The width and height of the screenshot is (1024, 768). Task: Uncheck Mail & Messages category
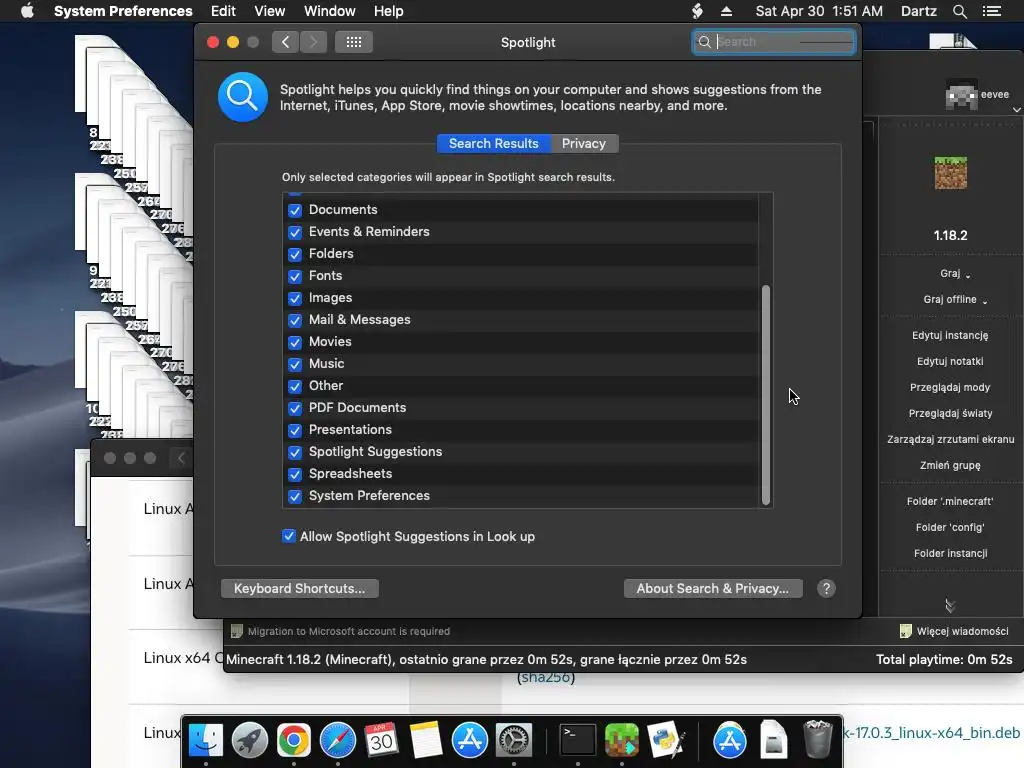tap(295, 320)
